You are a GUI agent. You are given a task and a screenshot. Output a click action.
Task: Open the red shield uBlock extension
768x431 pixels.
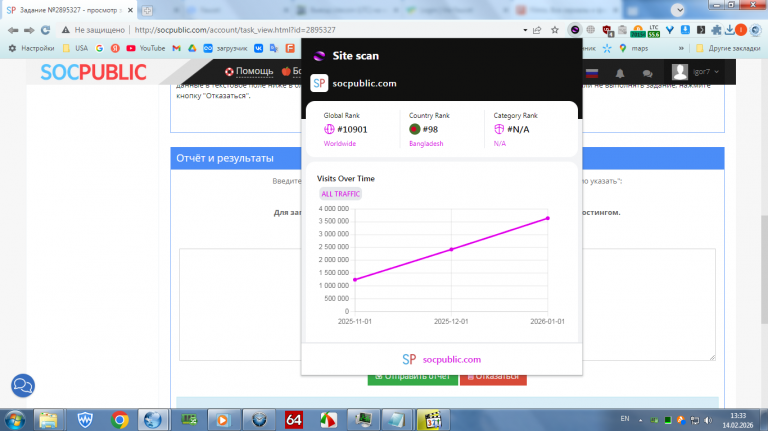607,30
